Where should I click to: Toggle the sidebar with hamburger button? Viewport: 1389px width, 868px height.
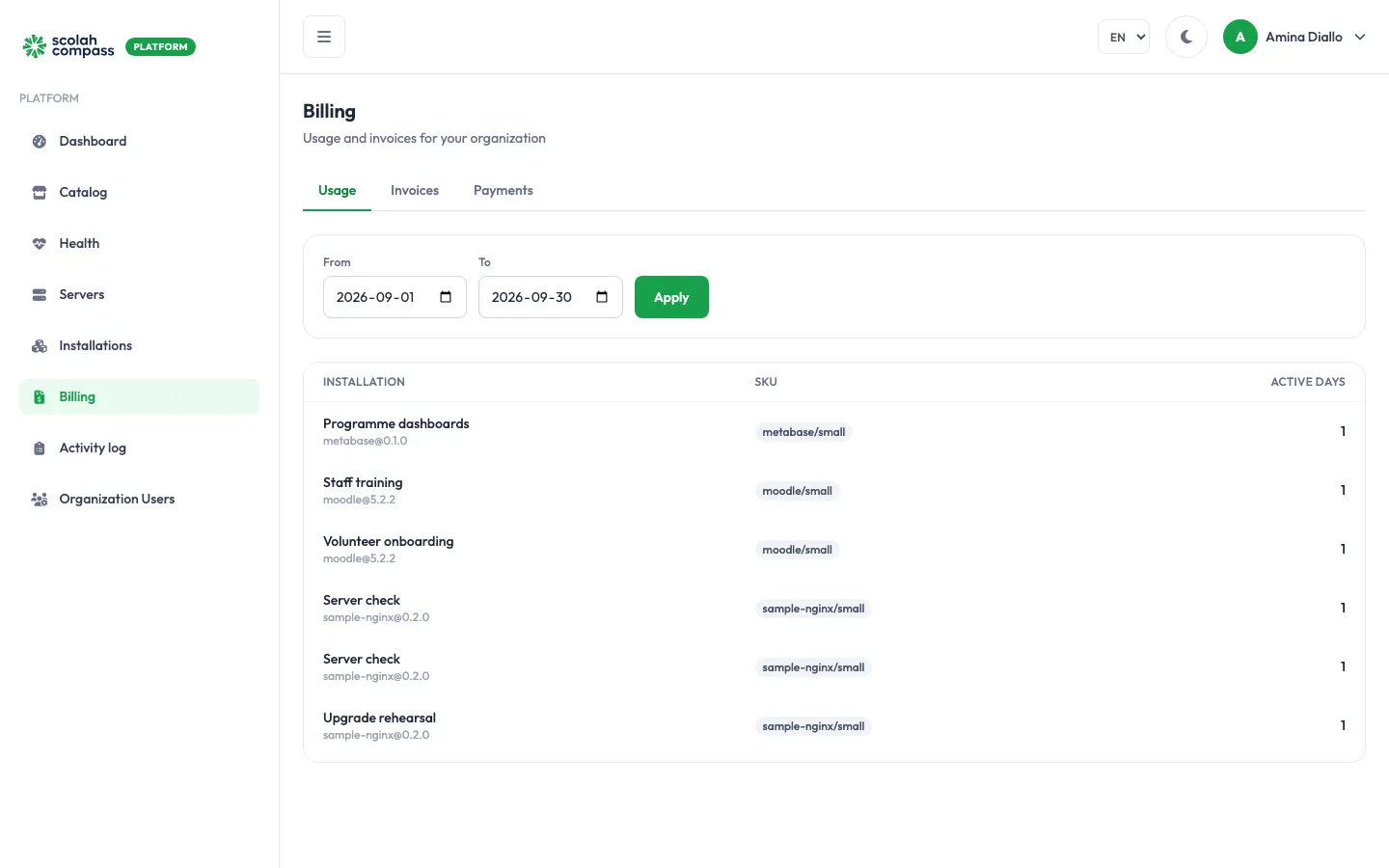324,37
